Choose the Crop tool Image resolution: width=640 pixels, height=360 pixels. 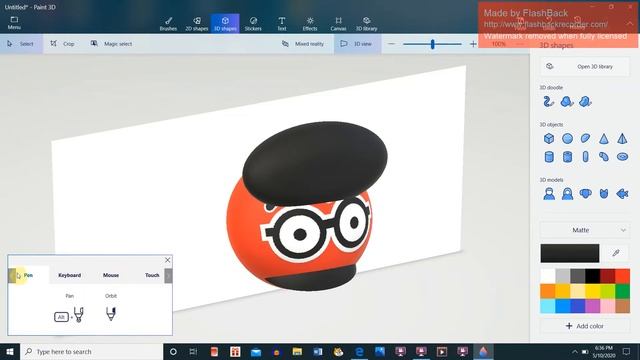(62, 44)
